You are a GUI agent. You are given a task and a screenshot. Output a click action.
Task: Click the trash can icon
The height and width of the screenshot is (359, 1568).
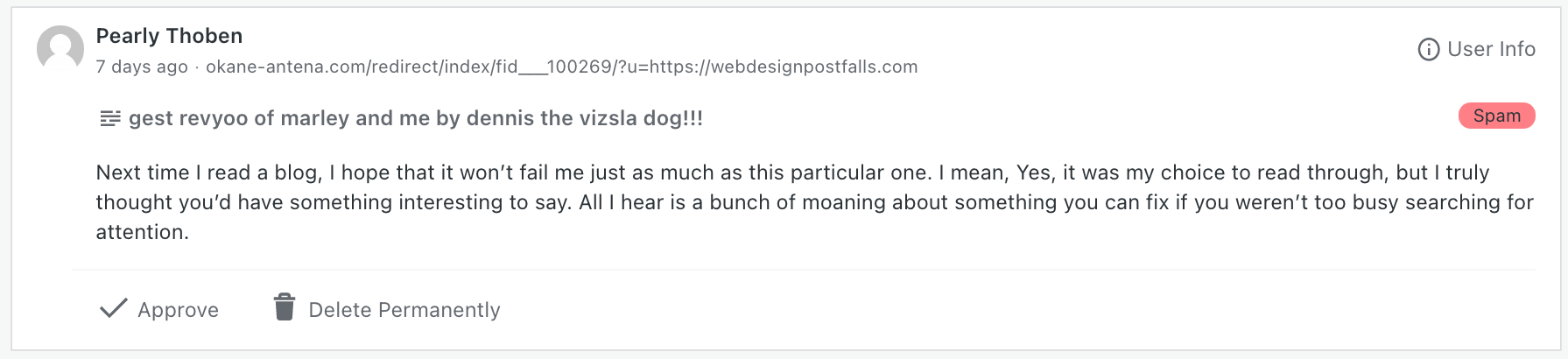(285, 308)
